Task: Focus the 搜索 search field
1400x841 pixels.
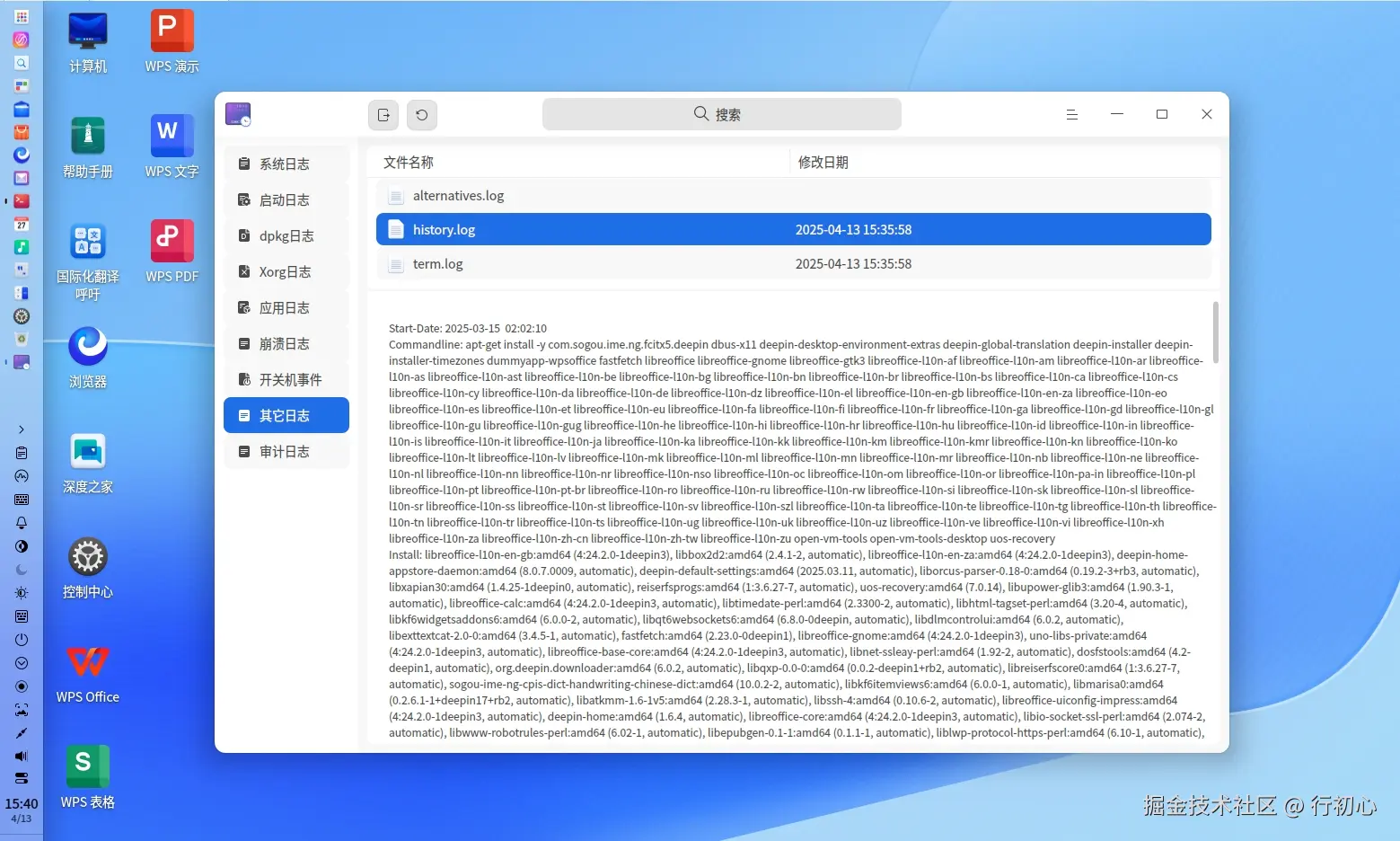Action: coord(721,114)
